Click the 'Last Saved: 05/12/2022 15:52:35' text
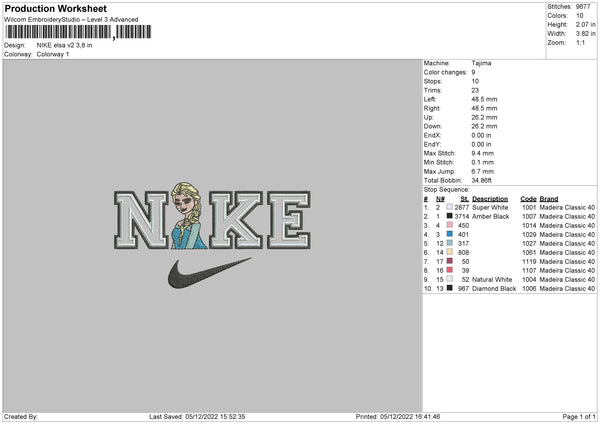600x424 pixels. tap(197, 416)
